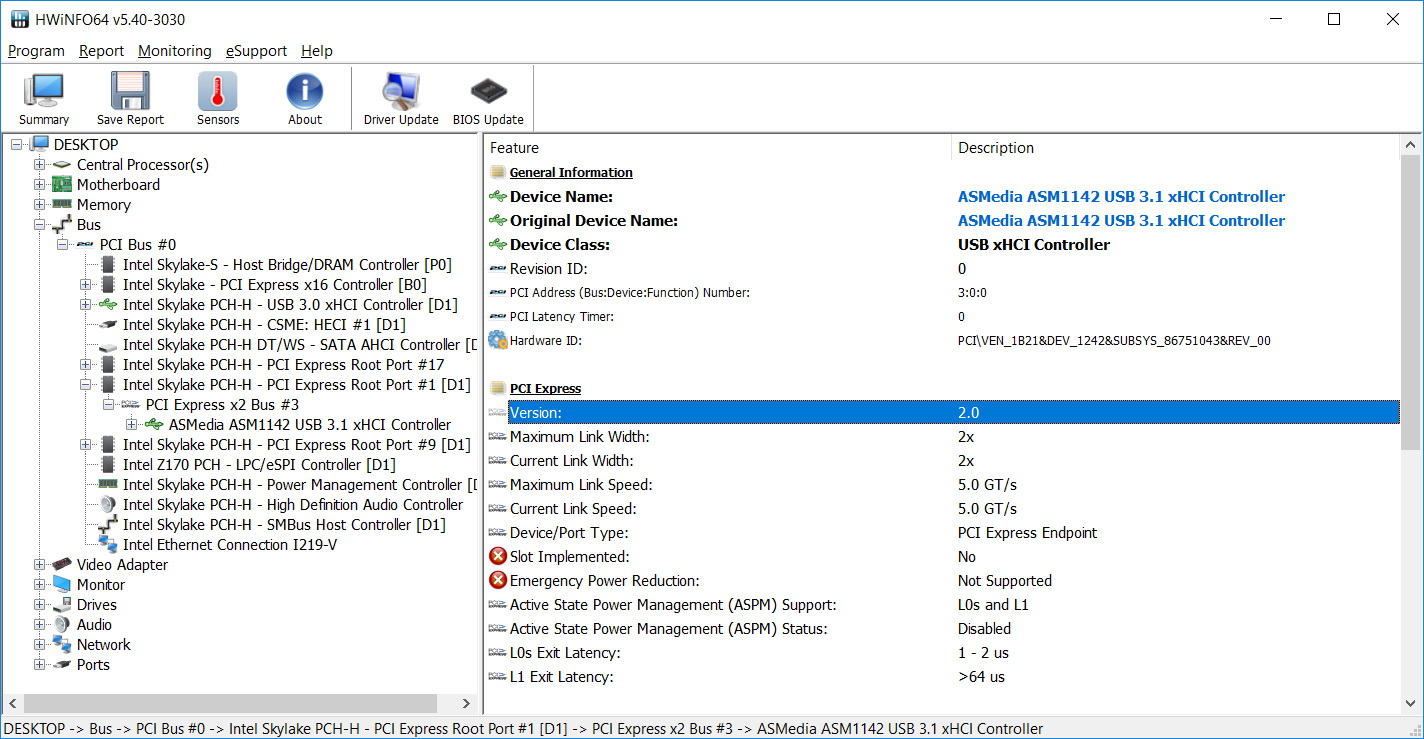
Task: Expand the Drives tree node
Action: 39,605
